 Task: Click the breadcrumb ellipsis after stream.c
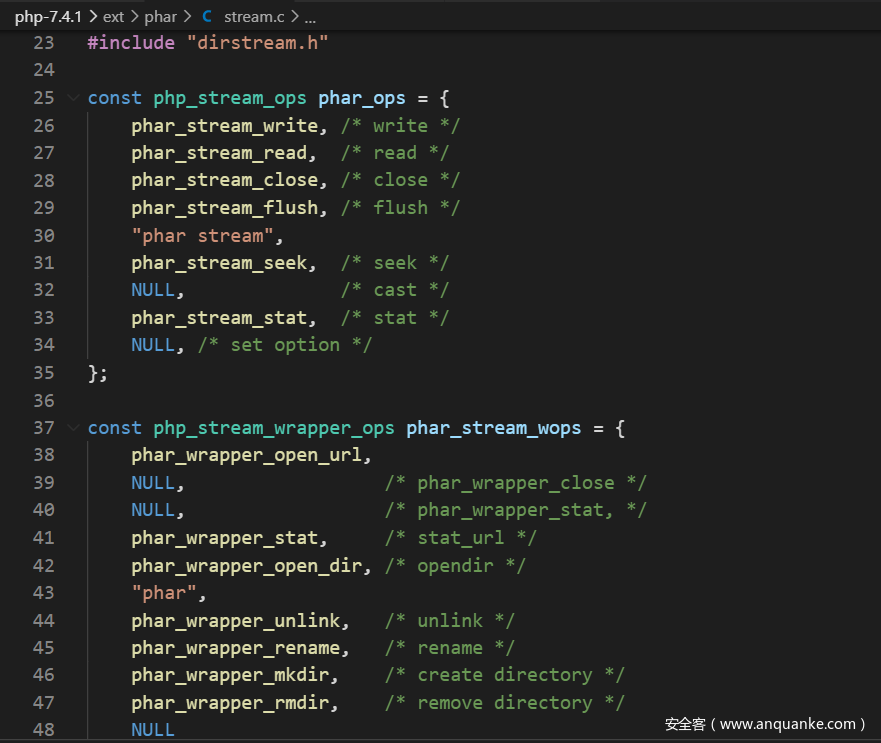tap(310, 17)
